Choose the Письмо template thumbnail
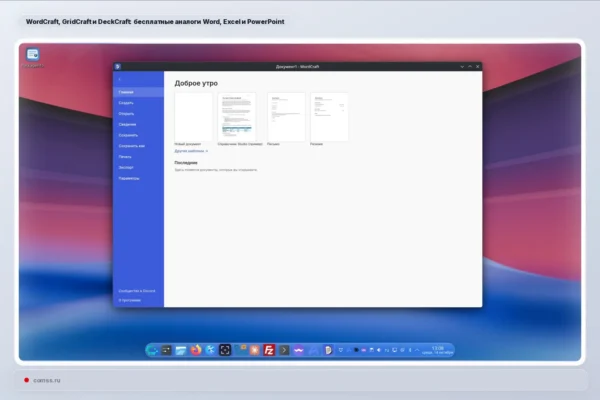This screenshot has width=600, height=400. tap(286, 117)
